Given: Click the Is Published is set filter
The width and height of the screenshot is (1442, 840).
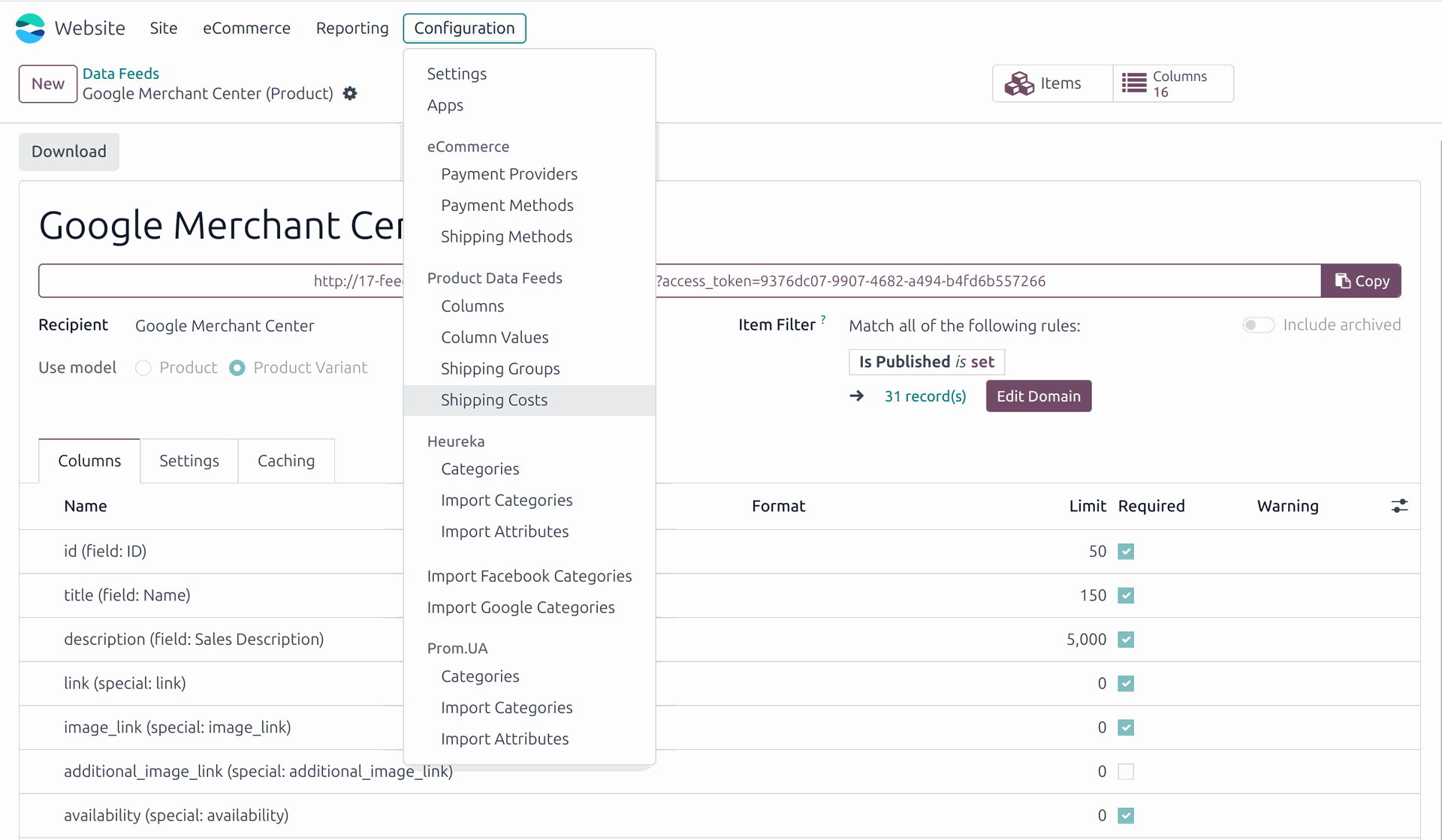Looking at the screenshot, I should (927, 362).
